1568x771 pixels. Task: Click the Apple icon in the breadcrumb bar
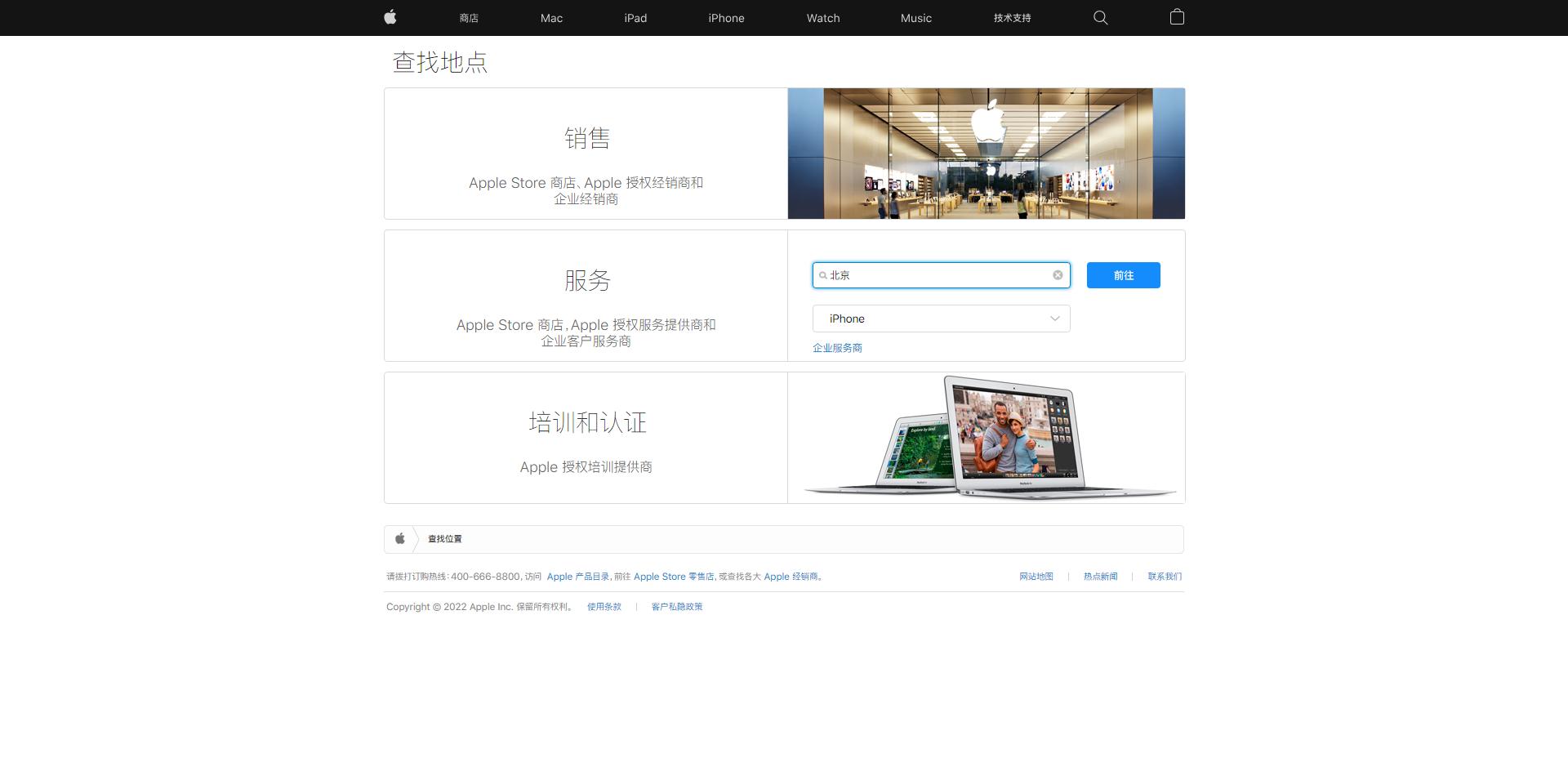(400, 539)
